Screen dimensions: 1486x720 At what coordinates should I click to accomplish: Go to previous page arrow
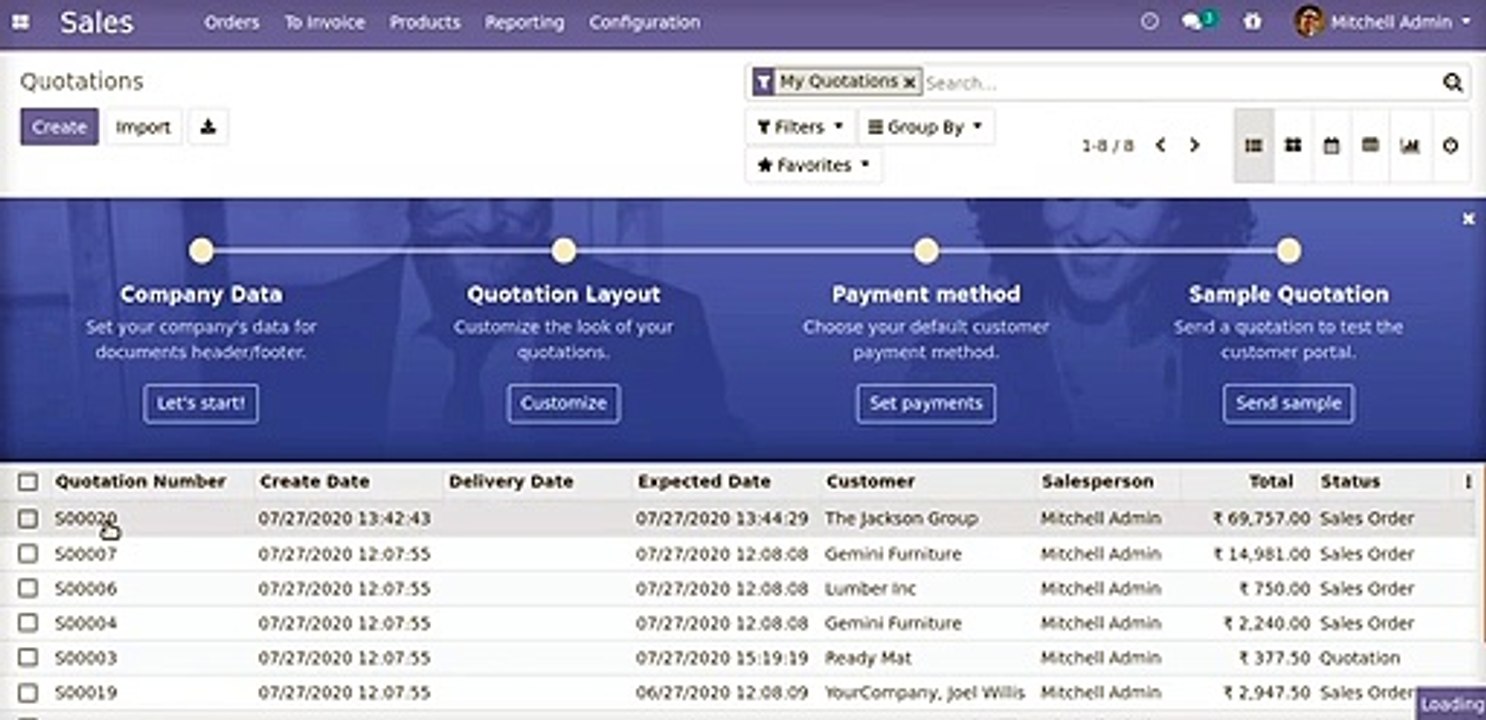click(1160, 145)
